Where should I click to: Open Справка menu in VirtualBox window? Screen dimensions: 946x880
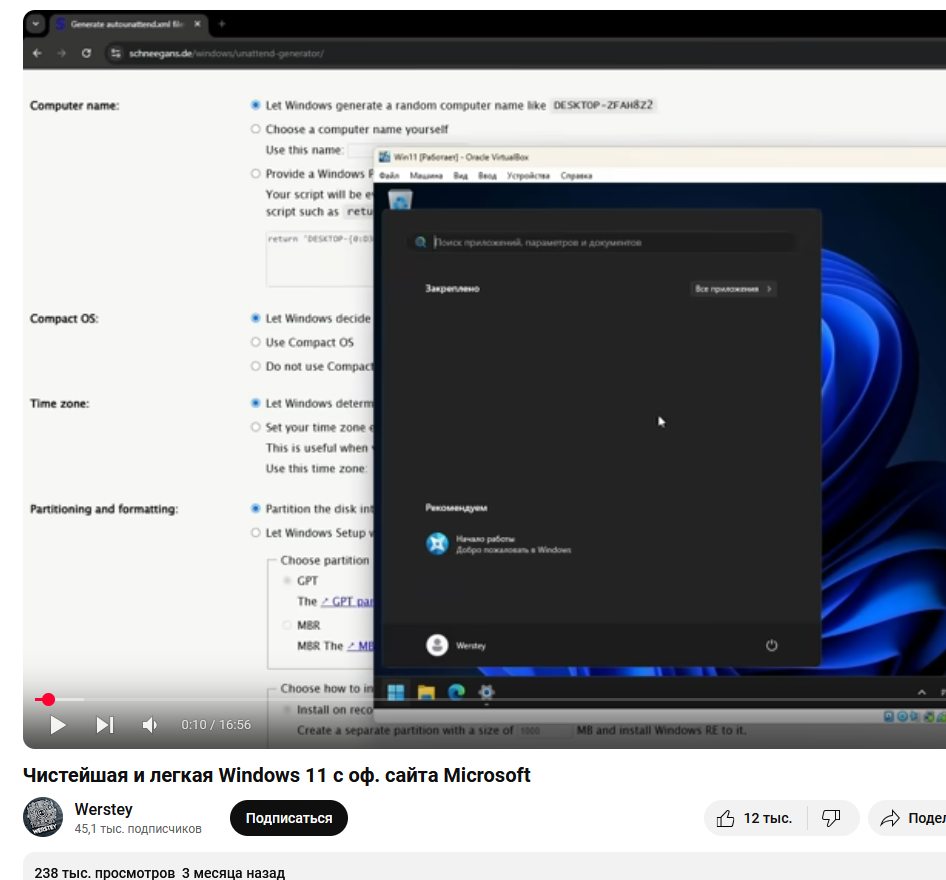[x=576, y=176]
